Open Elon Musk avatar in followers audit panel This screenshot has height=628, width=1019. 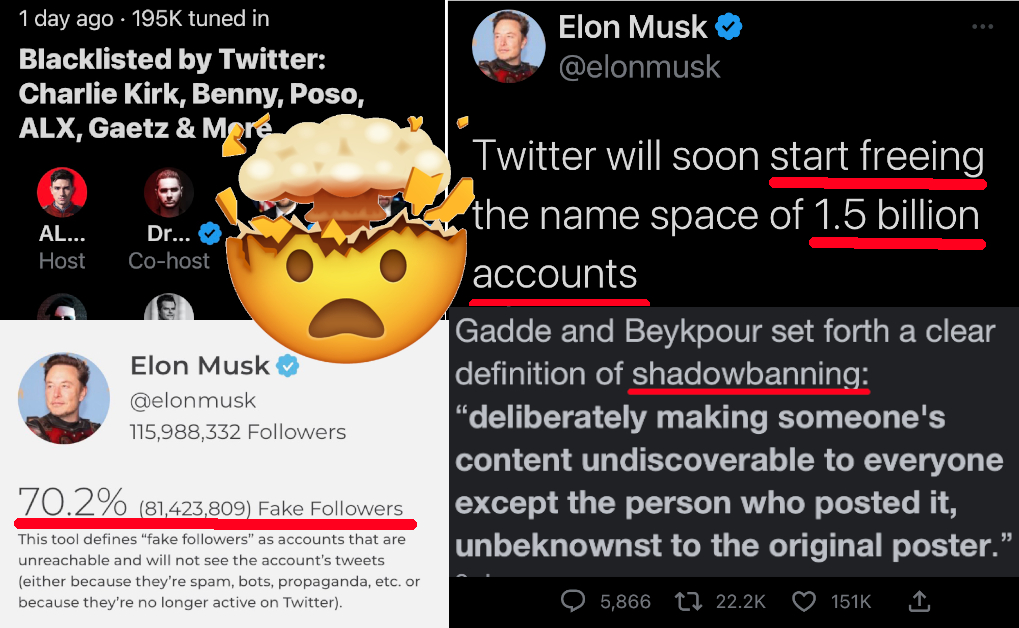(64, 399)
